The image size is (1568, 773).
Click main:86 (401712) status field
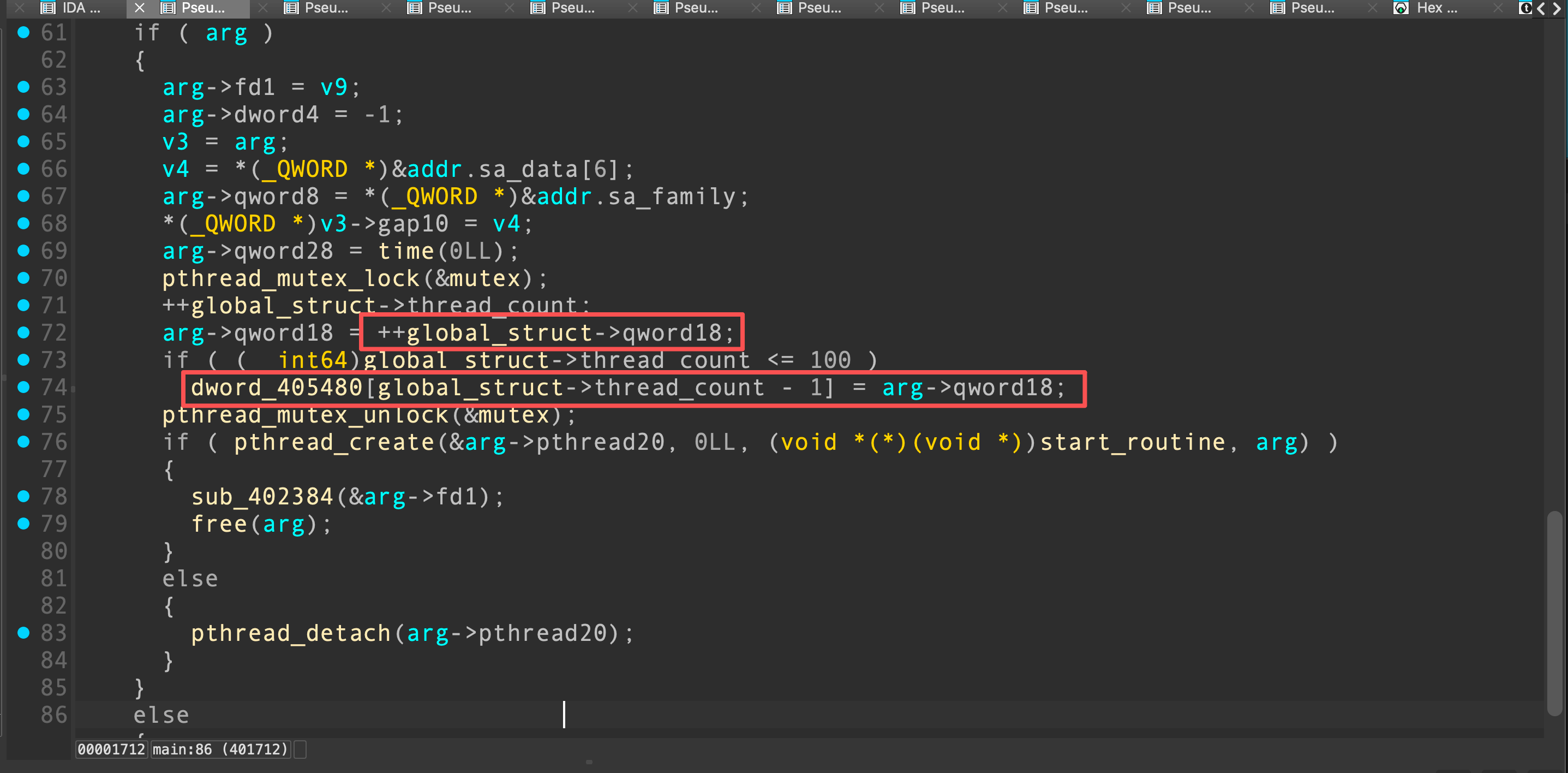(220, 749)
